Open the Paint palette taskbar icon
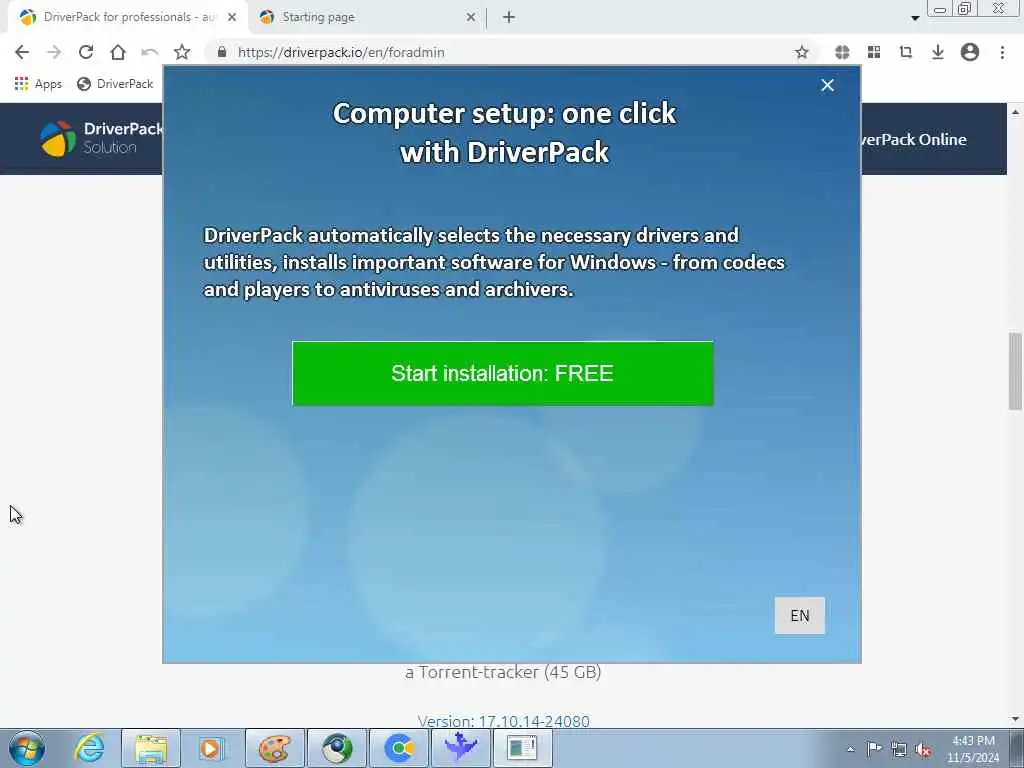This screenshot has height=768, width=1024. 274,748
